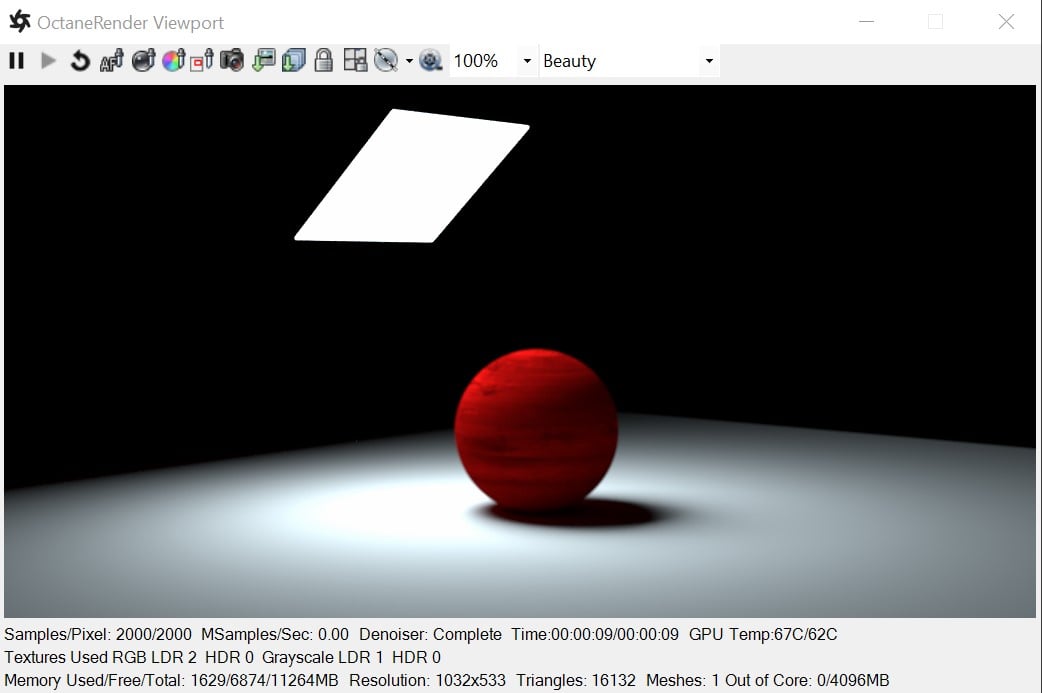Minimize the OctaneRender Viewport window
The image size is (1042, 693).
pos(867,21)
